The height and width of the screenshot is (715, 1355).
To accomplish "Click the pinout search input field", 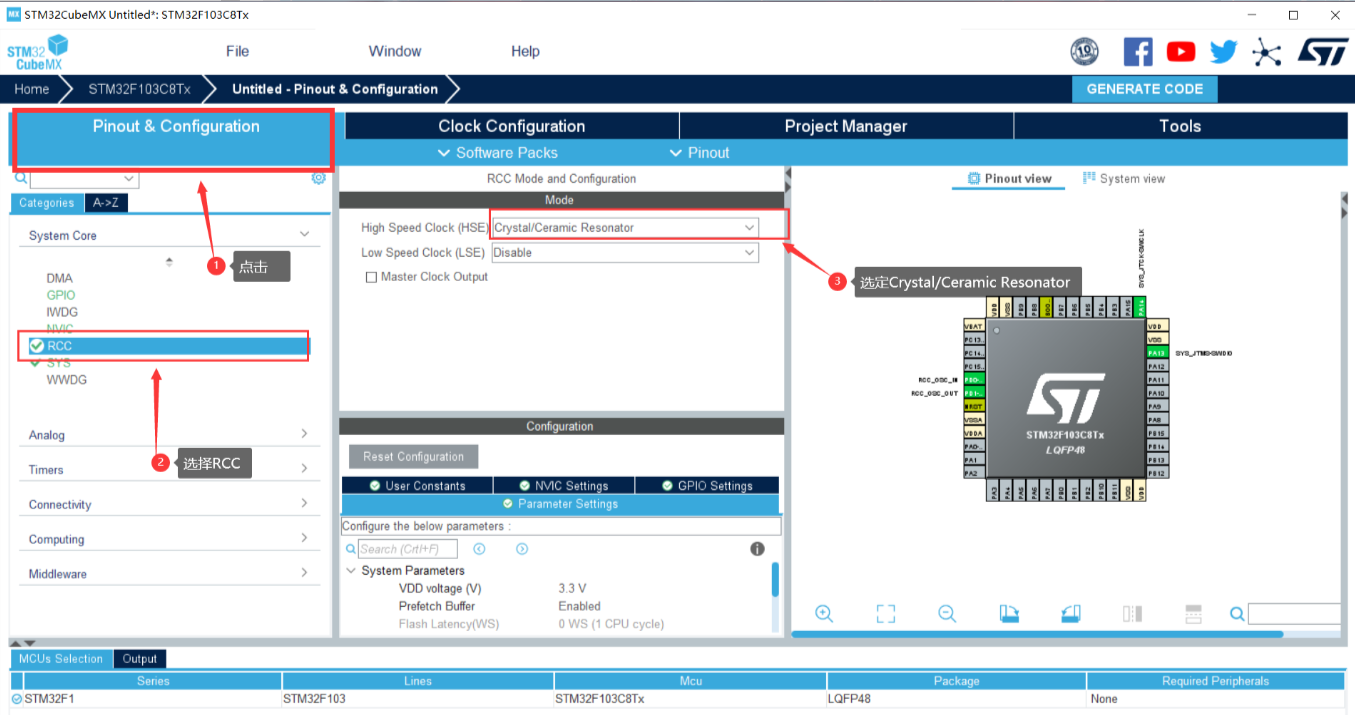I will click(1294, 613).
